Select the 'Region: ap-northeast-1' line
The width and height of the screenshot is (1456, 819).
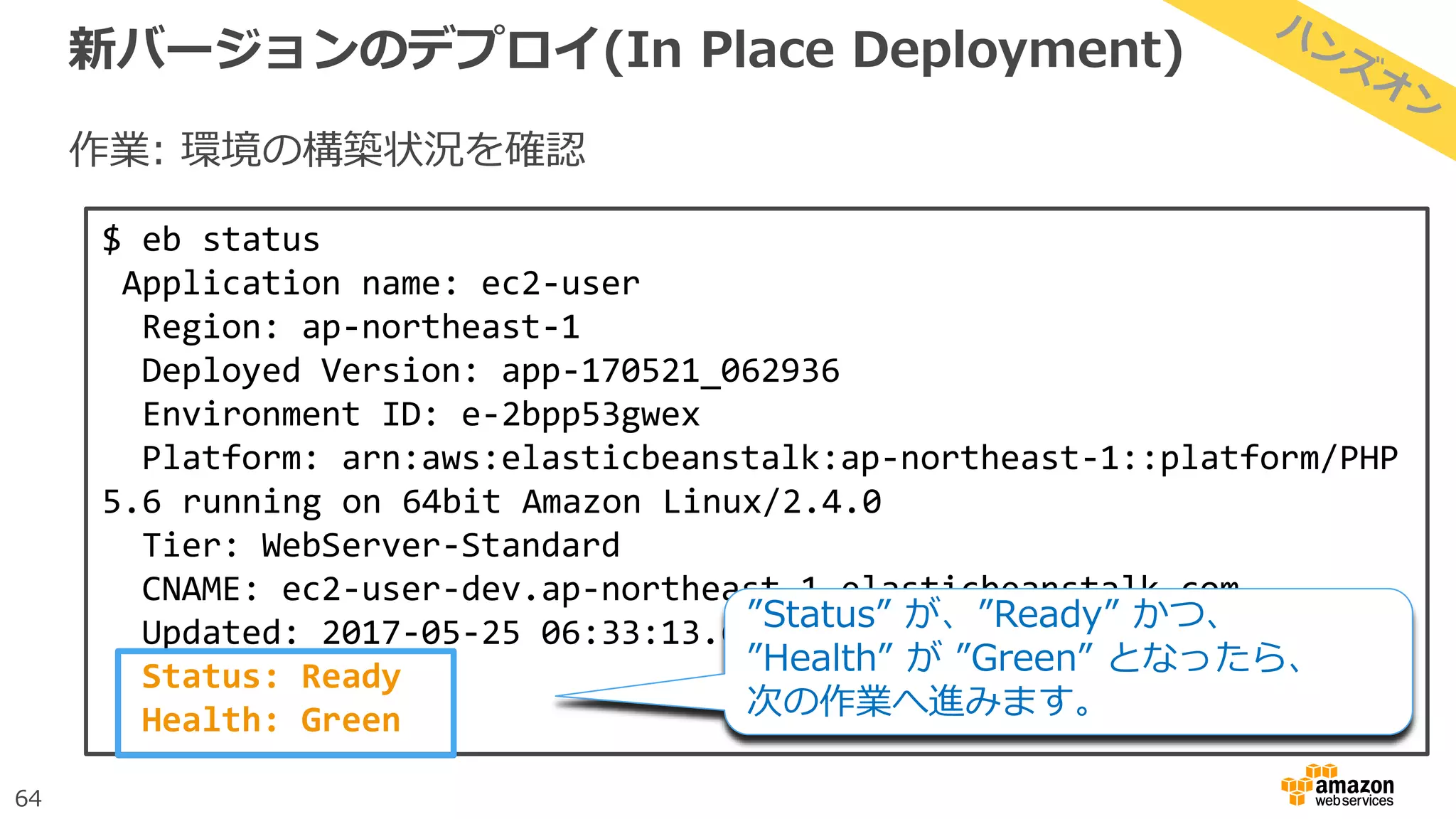361,328
